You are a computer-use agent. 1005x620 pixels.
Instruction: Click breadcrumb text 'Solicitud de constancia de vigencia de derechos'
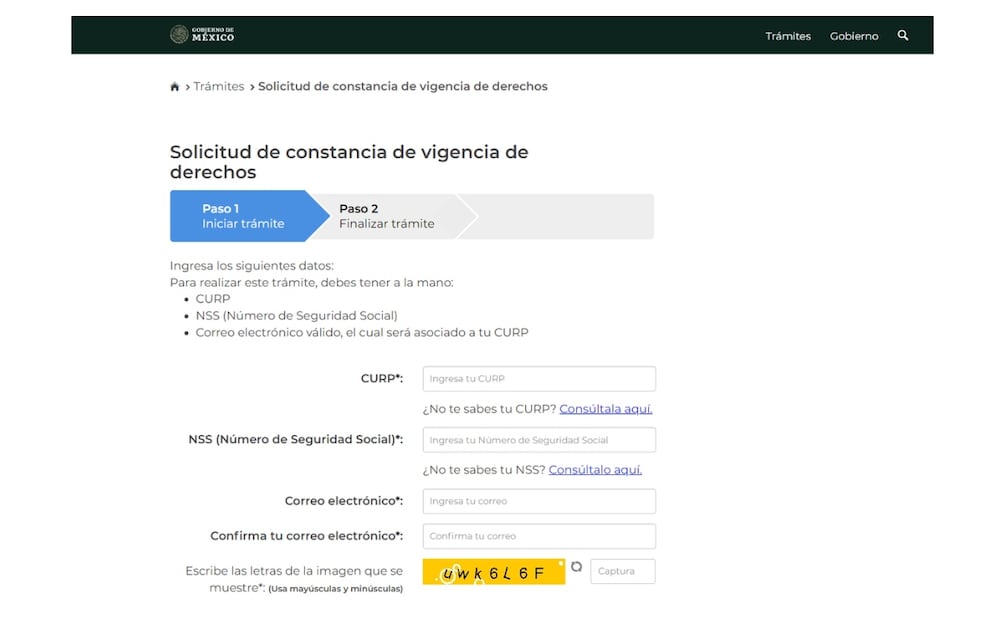pos(403,86)
